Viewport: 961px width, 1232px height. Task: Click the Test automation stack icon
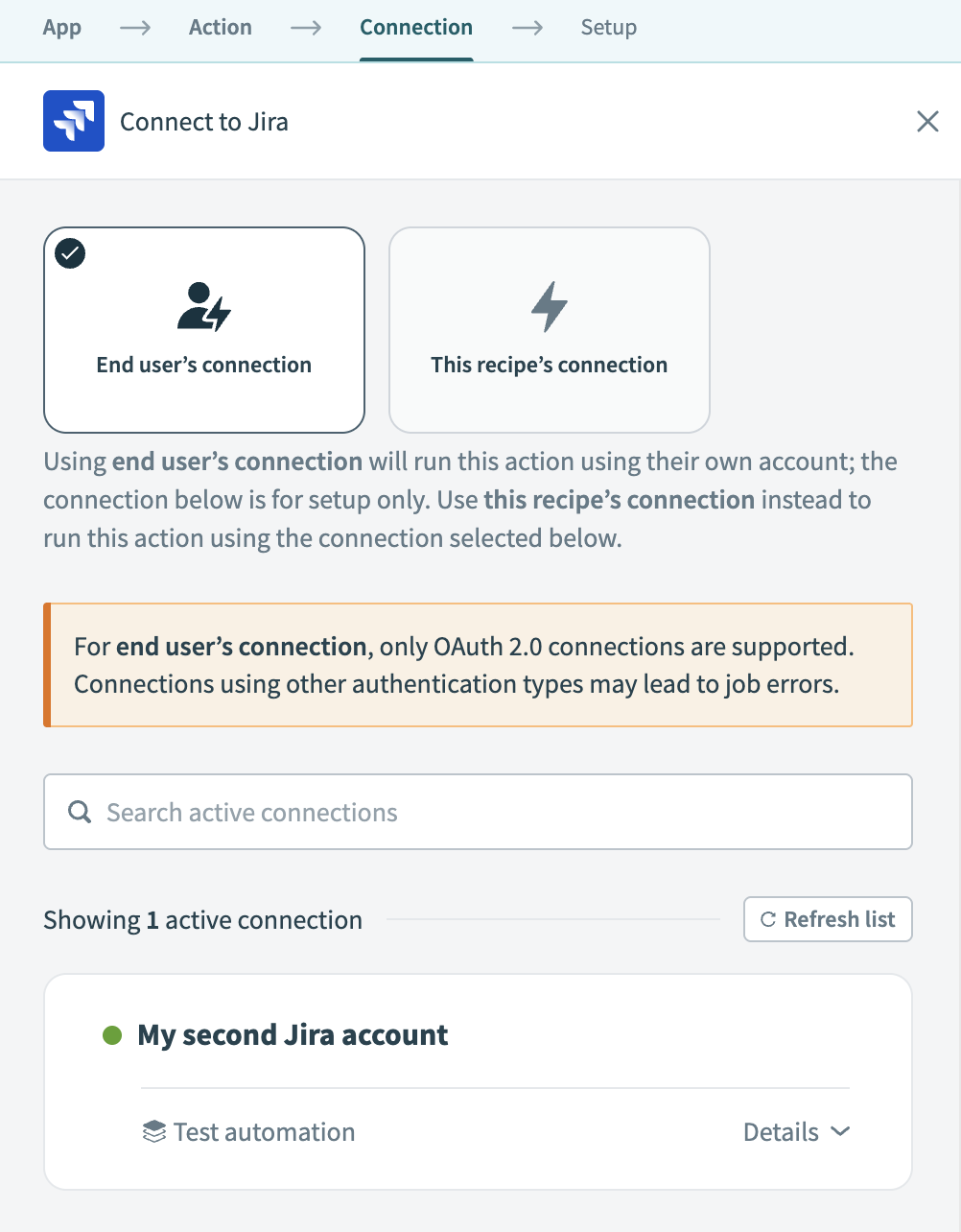[x=153, y=1132]
